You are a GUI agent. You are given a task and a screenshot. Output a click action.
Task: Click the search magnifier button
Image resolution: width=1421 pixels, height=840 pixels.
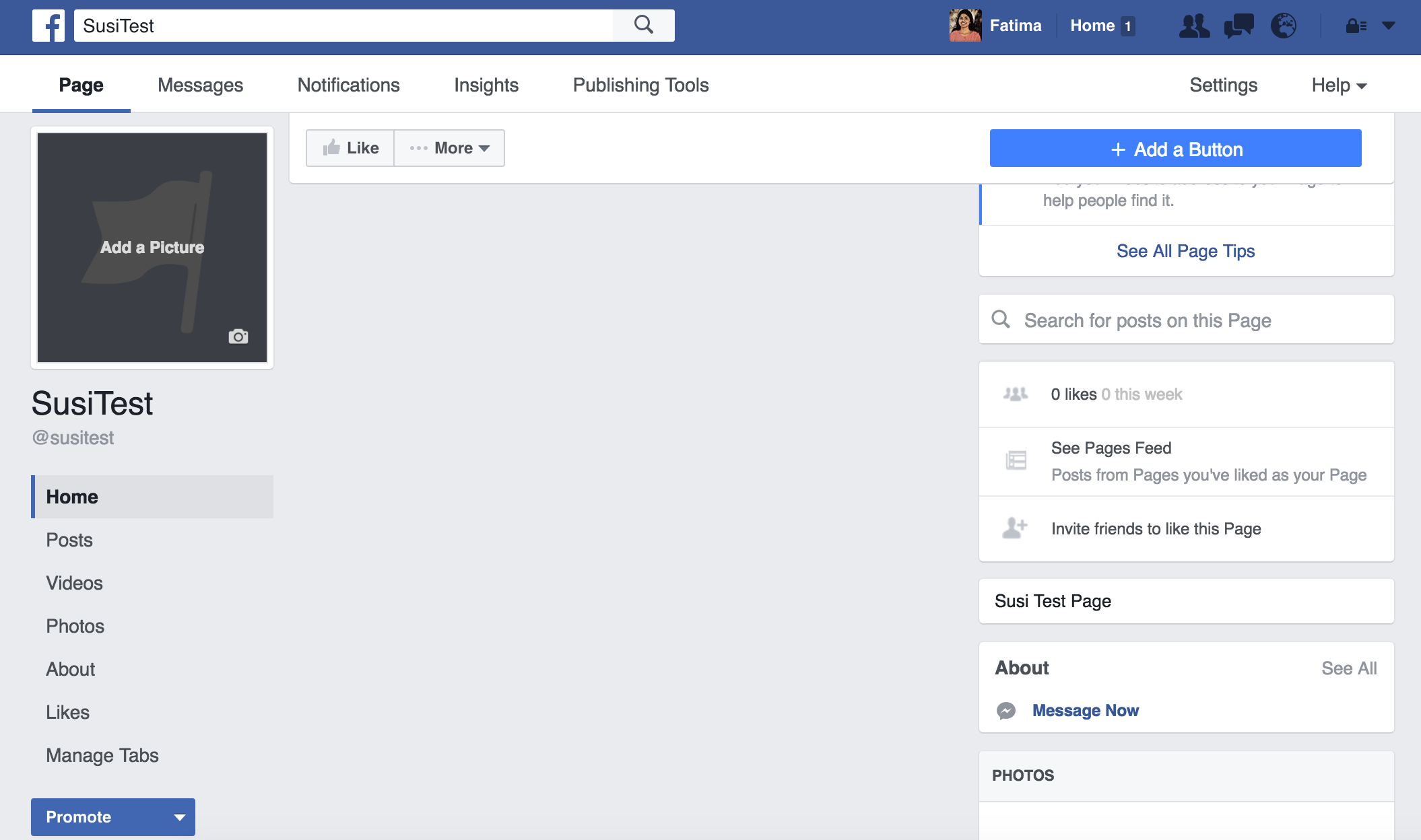[x=643, y=26]
